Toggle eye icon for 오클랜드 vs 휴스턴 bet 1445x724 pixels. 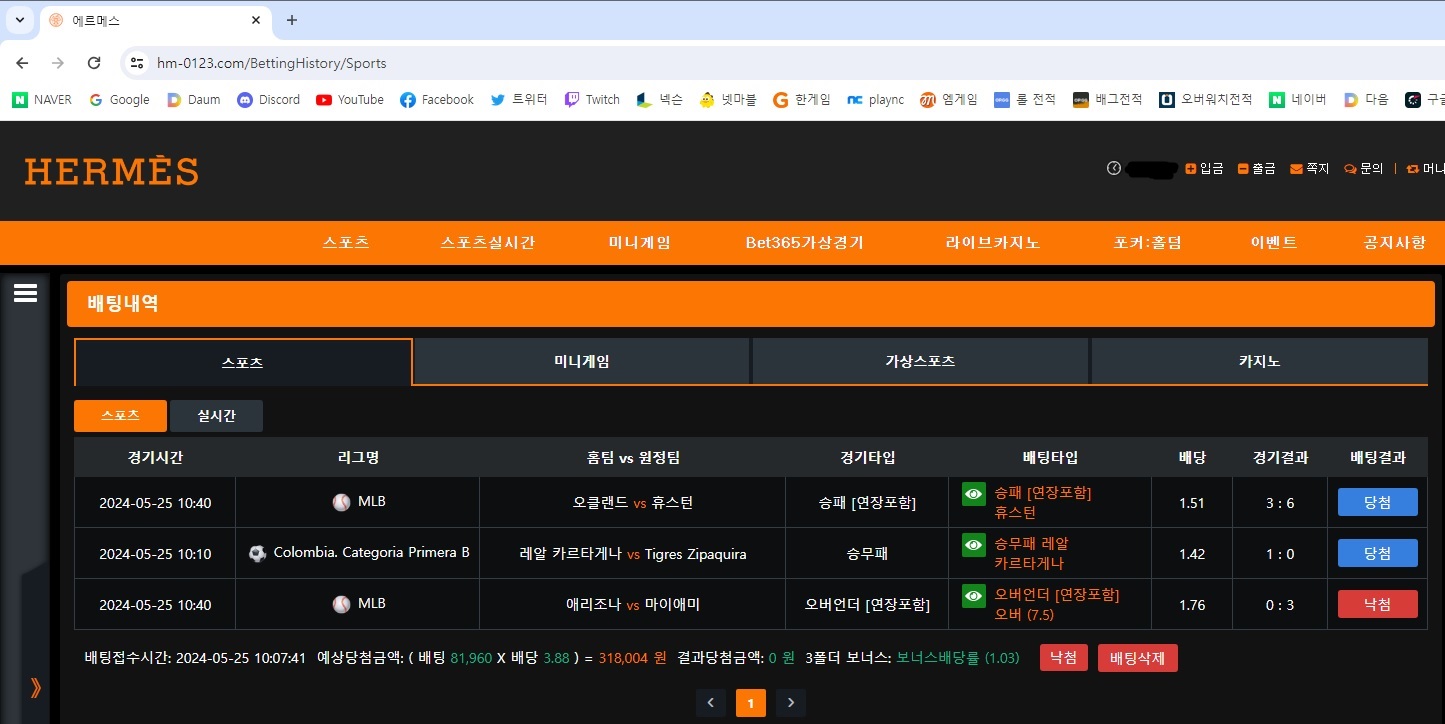973,494
